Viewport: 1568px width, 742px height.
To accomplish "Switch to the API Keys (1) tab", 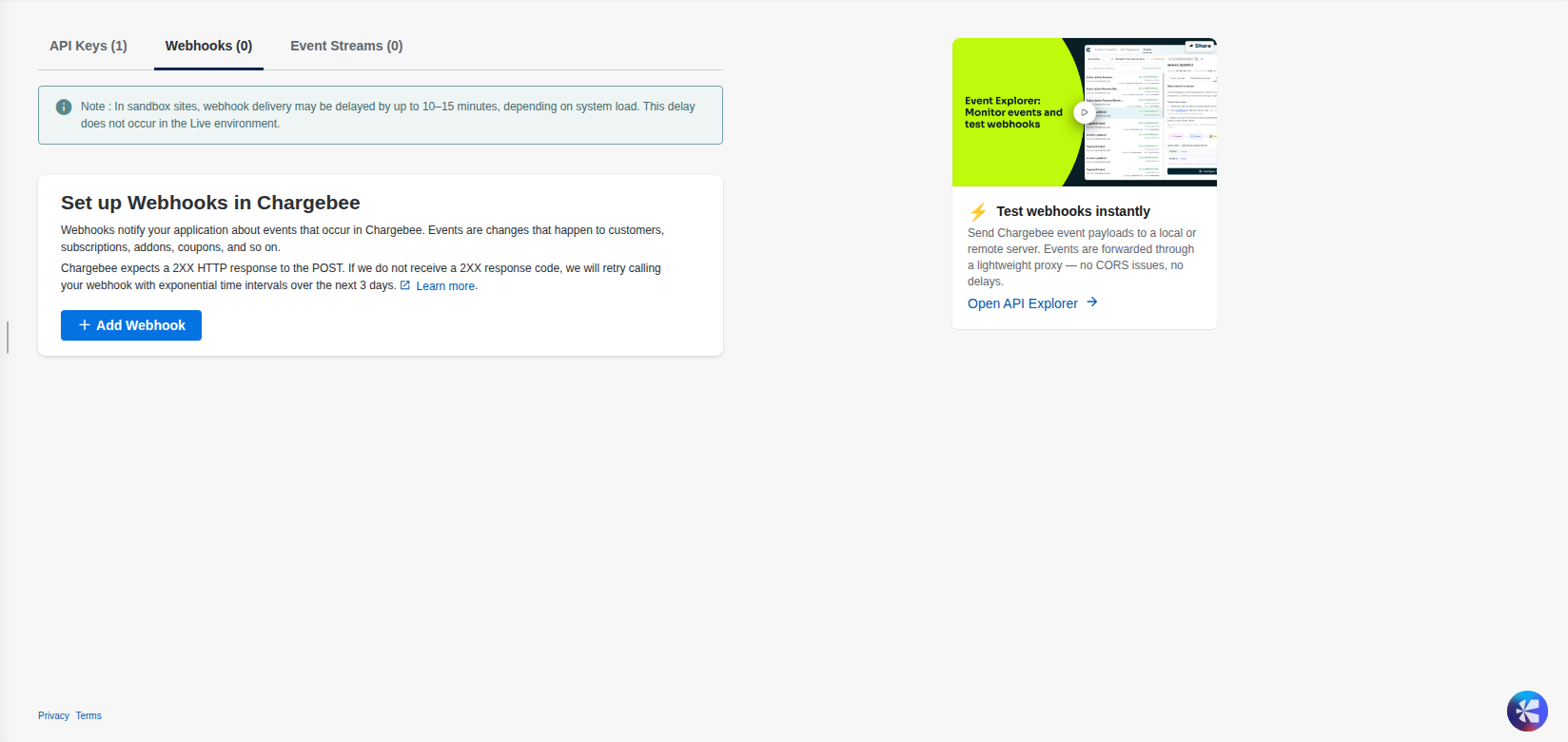I will [88, 46].
